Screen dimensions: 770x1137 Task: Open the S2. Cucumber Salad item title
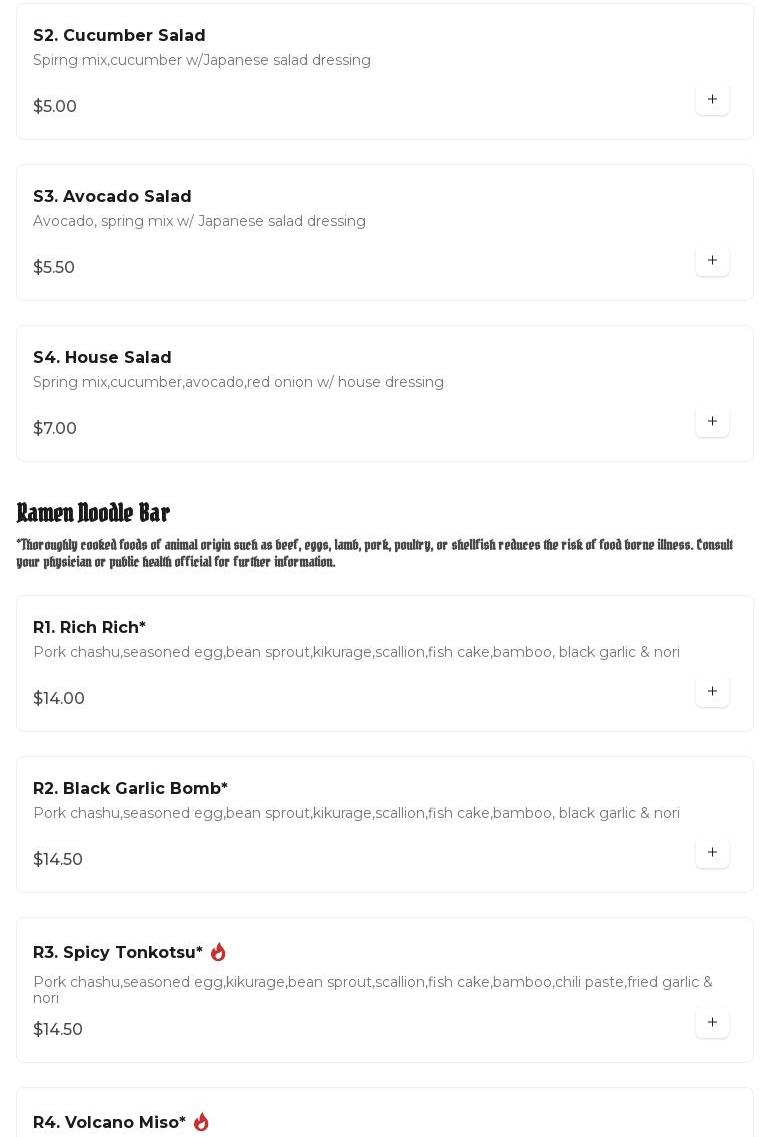[x=119, y=36]
